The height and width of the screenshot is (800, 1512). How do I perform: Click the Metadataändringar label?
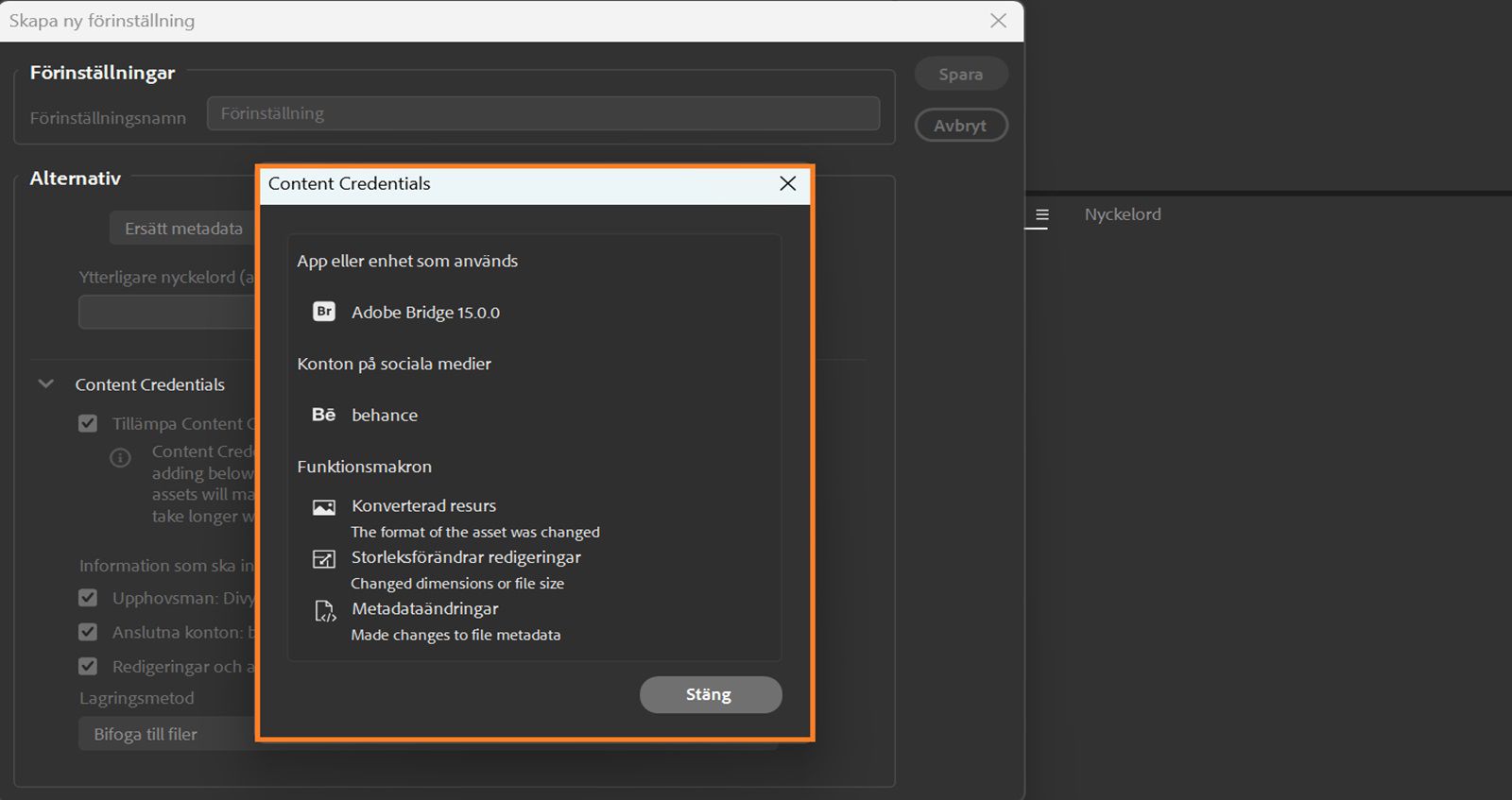pyautogui.click(x=424, y=608)
